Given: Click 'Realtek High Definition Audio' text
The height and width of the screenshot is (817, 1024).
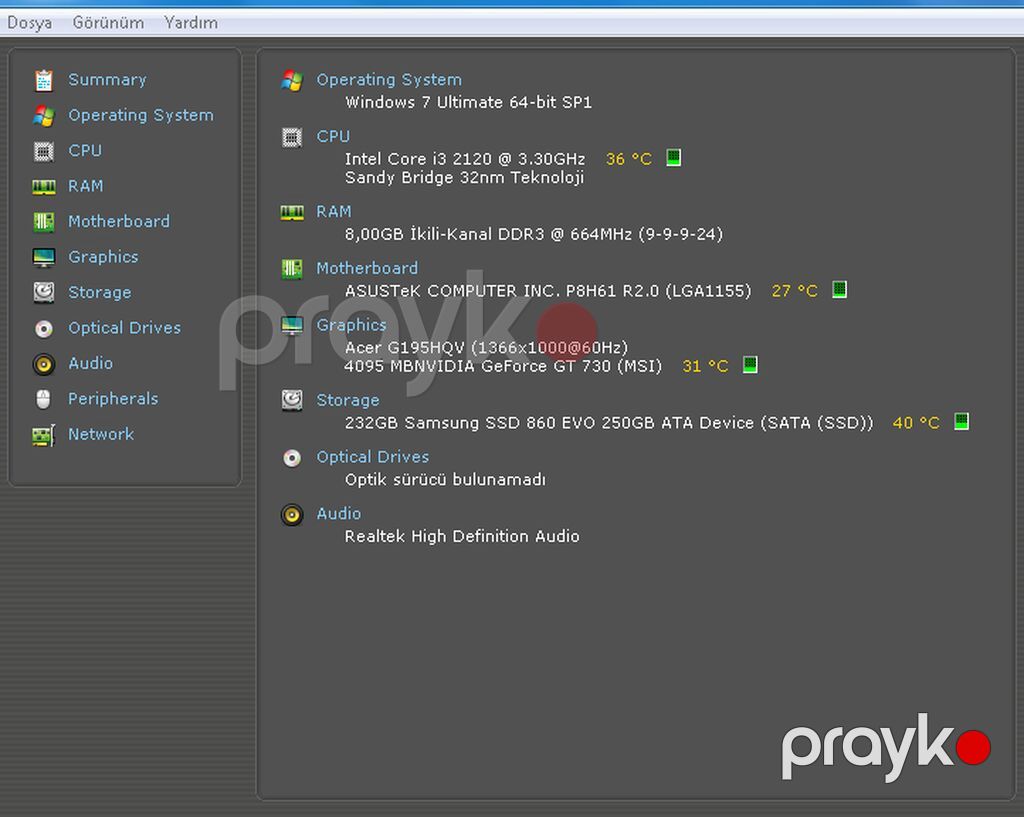Looking at the screenshot, I should (x=462, y=537).
